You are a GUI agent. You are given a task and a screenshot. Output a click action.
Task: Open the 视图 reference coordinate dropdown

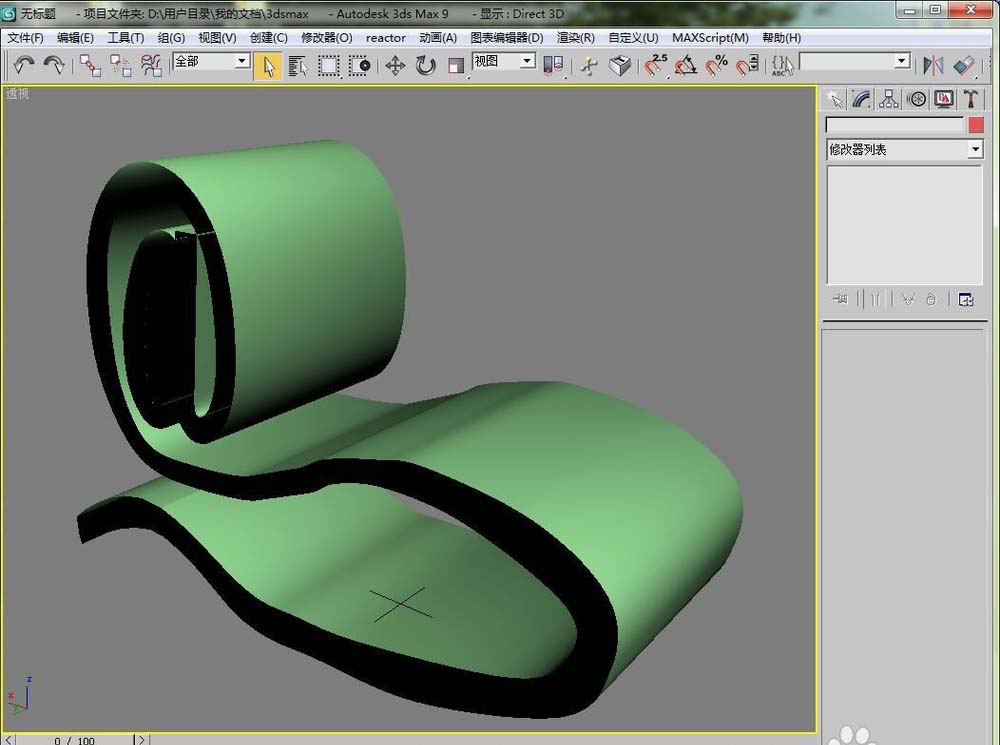pos(527,62)
